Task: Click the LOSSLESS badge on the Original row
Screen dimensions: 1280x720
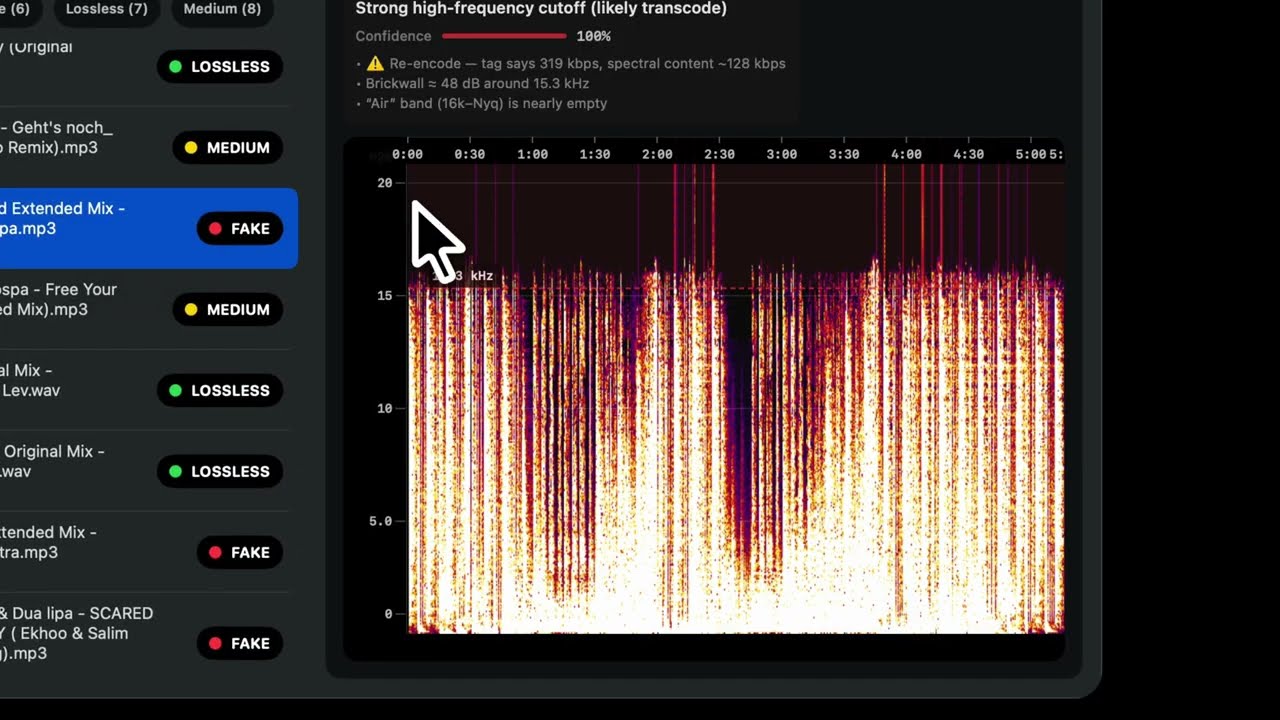Action: coord(220,67)
